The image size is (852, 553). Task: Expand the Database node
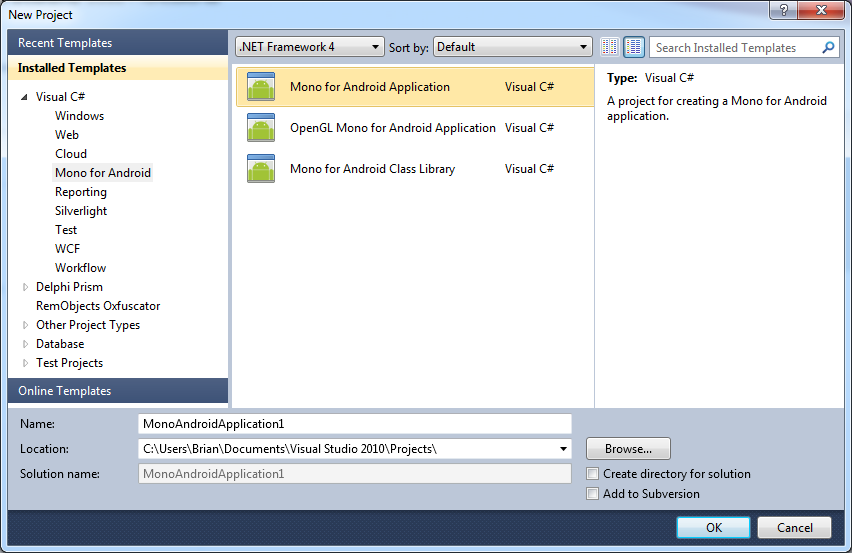[x=25, y=344]
